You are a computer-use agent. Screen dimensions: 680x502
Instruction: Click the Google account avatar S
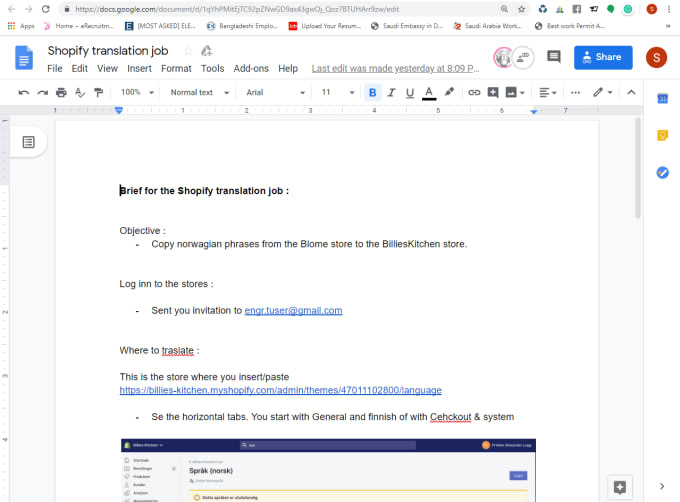[656, 57]
